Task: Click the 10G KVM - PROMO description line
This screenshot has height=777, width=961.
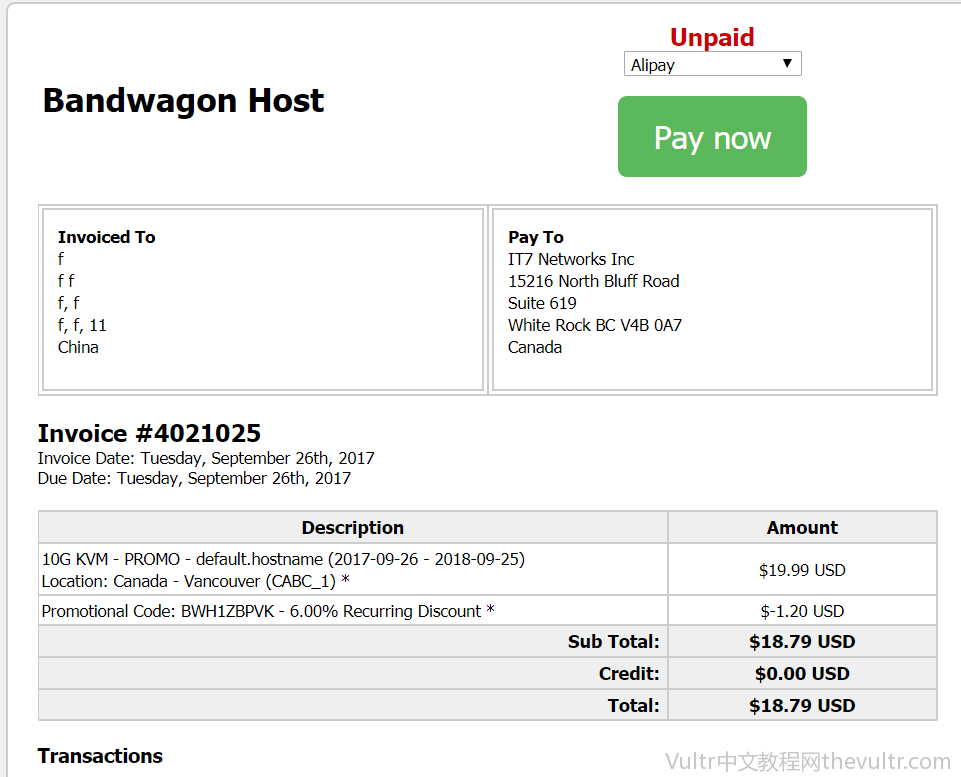Action: click(x=283, y=559)
